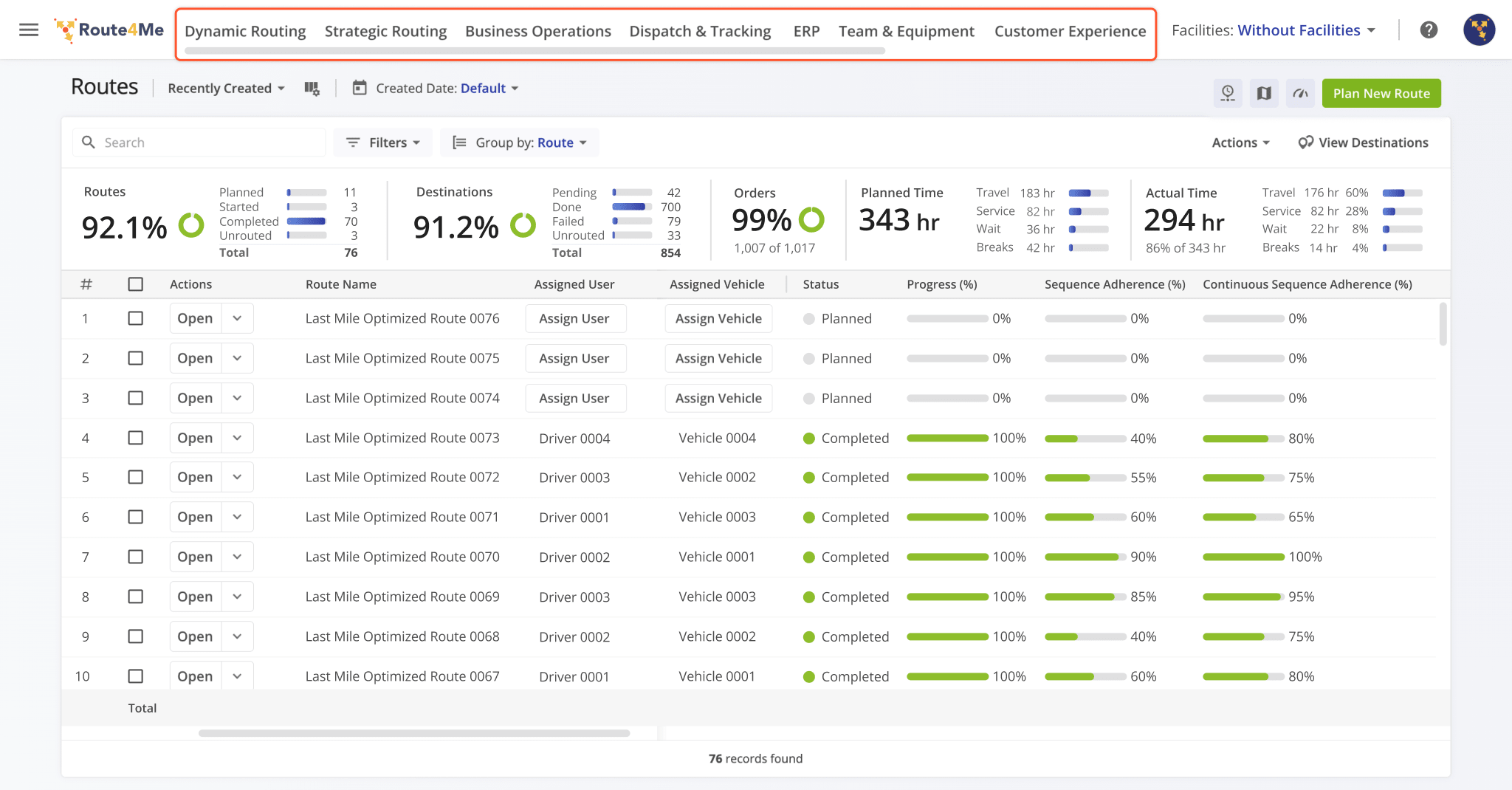Open the map view icon
Image resolution: width=1512 pixels, height=790 pixels.
tap(1264, 94)
